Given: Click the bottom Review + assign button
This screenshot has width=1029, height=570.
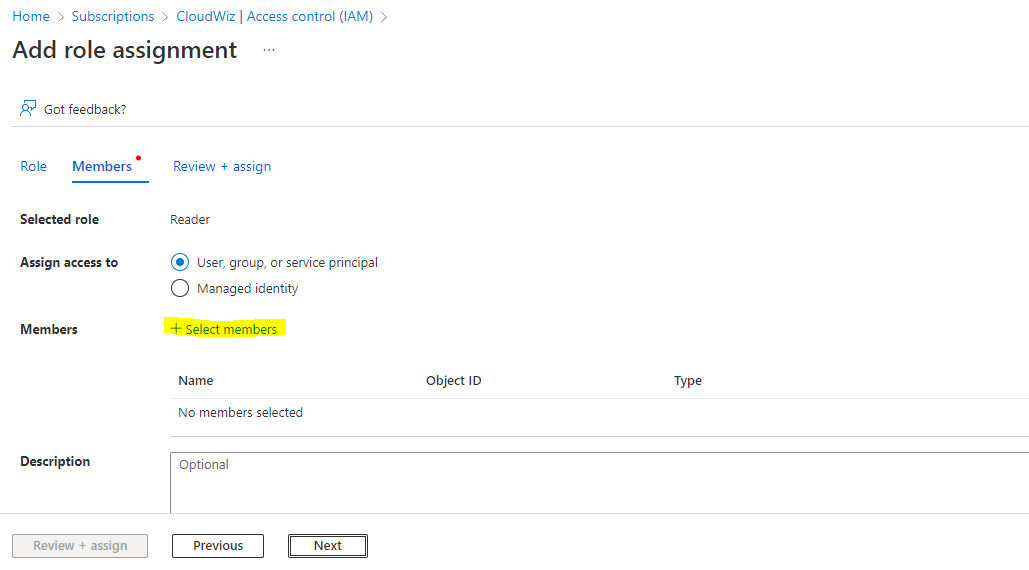Looking at the screenshot, I should 80,546.
